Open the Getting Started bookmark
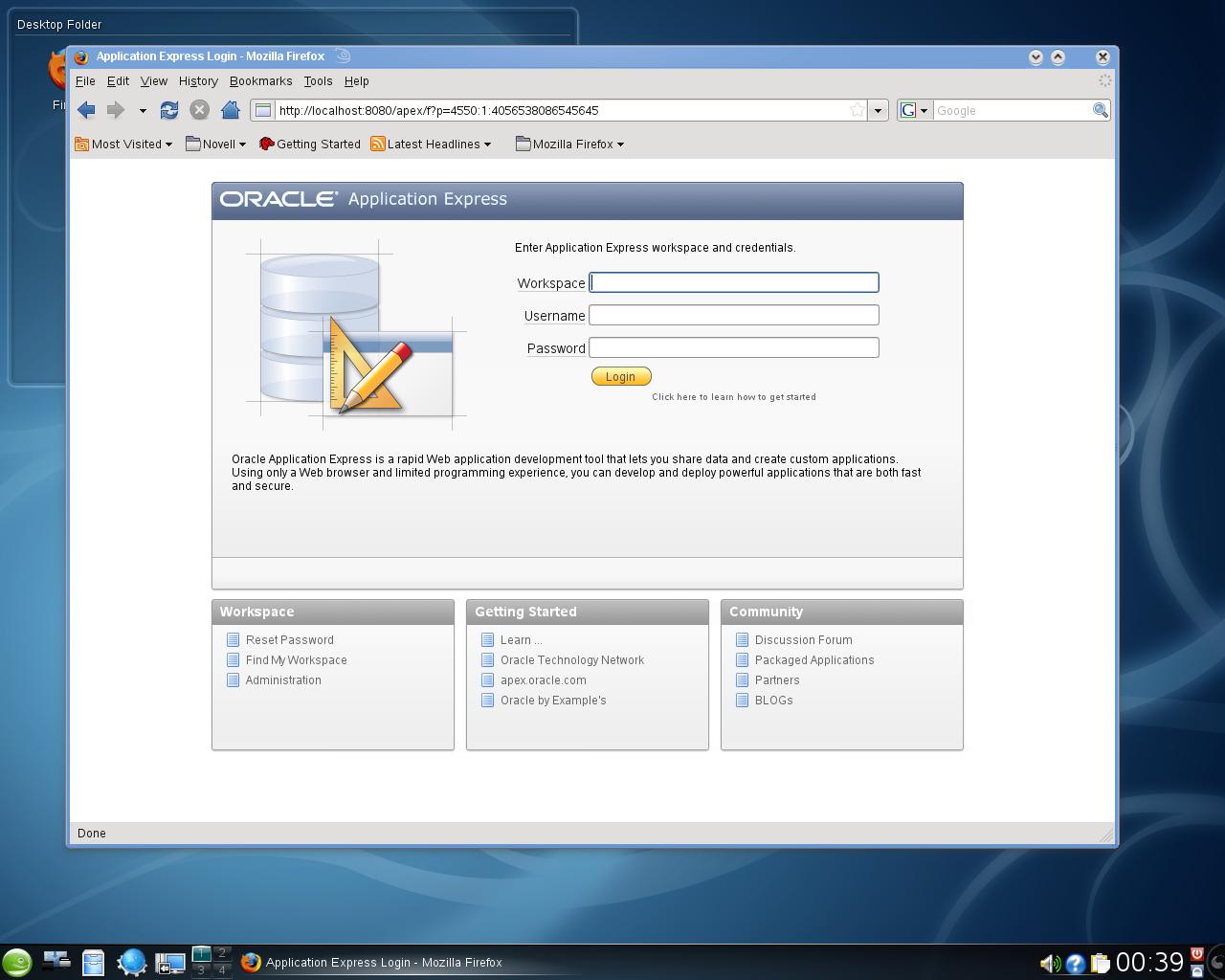Viewport: 1225px width, 980px height. [310, 145]
